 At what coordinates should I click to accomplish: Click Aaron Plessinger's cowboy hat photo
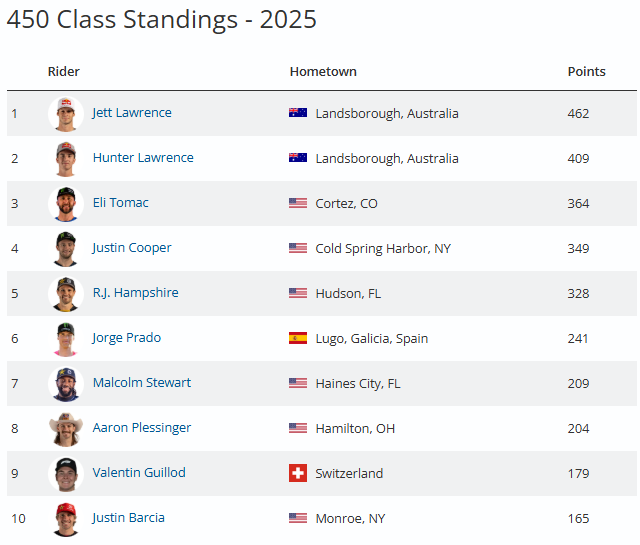click(x=65, y=429)
